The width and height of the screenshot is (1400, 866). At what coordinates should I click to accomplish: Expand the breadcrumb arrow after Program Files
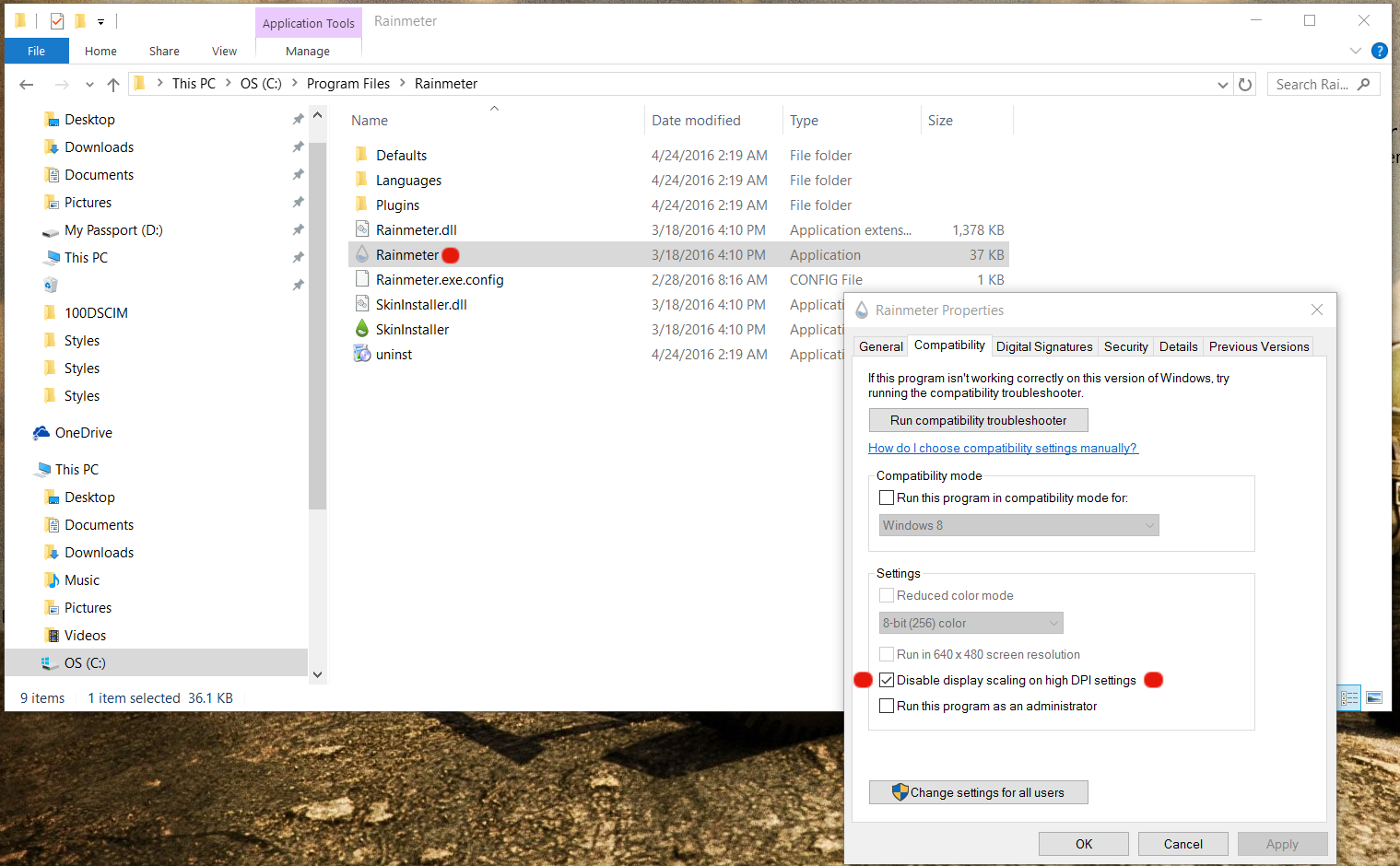point(402,84)
